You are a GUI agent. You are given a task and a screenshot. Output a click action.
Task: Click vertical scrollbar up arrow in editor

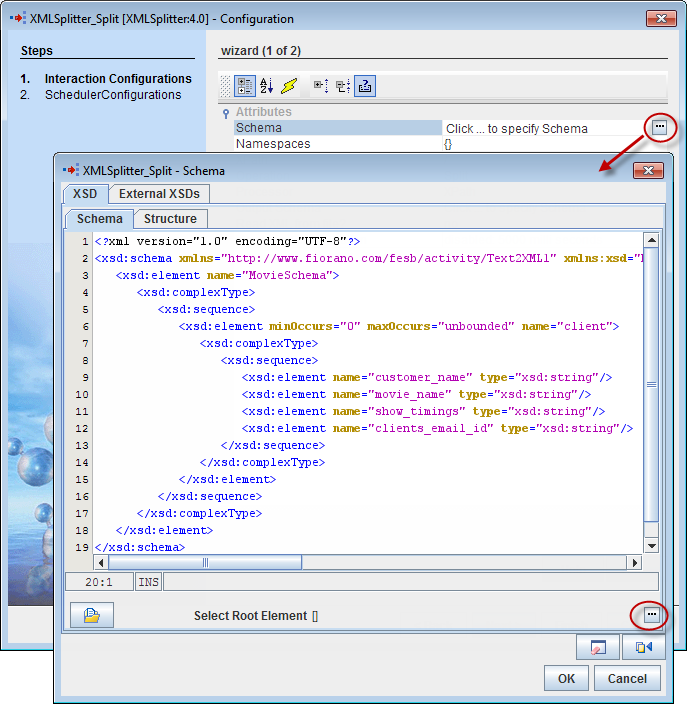(x=651, y=240)
